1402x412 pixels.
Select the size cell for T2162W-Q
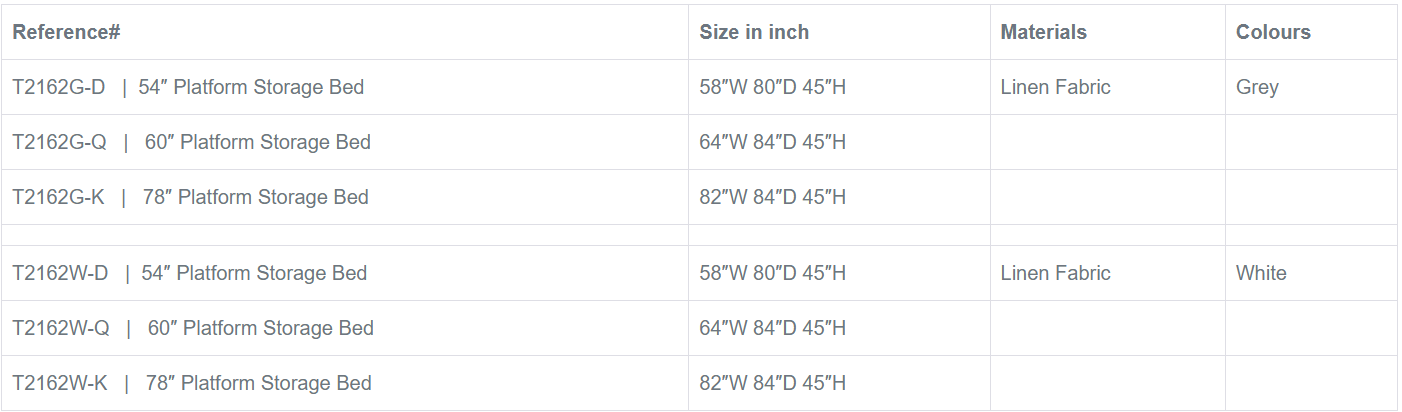point(773,328)
